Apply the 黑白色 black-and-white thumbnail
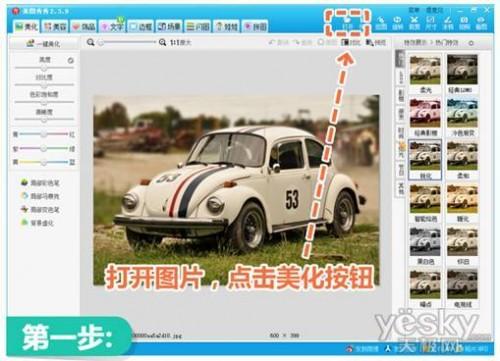Viewport: 500px width, 361px height. (425, 242)
